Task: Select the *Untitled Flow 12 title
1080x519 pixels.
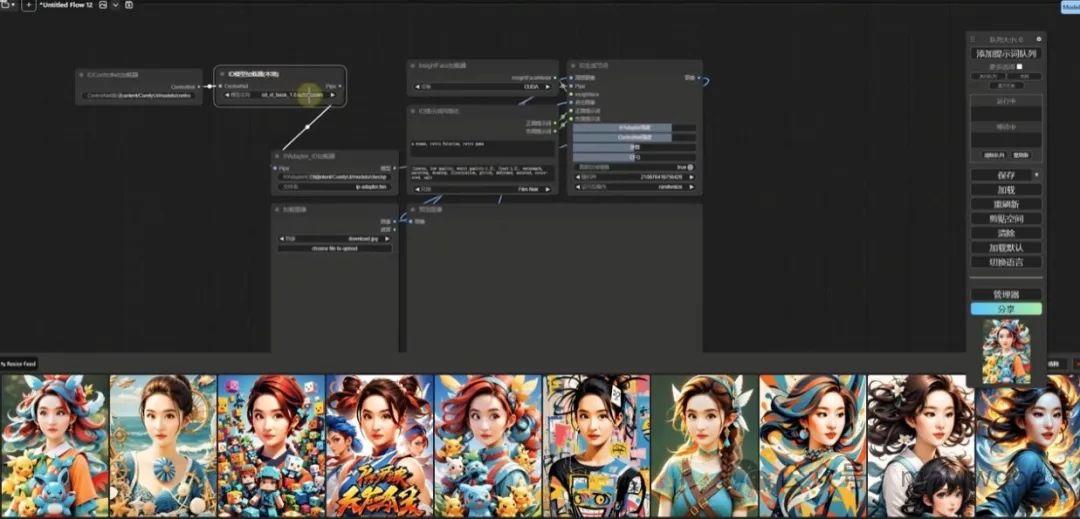Action: coord(66,5)
